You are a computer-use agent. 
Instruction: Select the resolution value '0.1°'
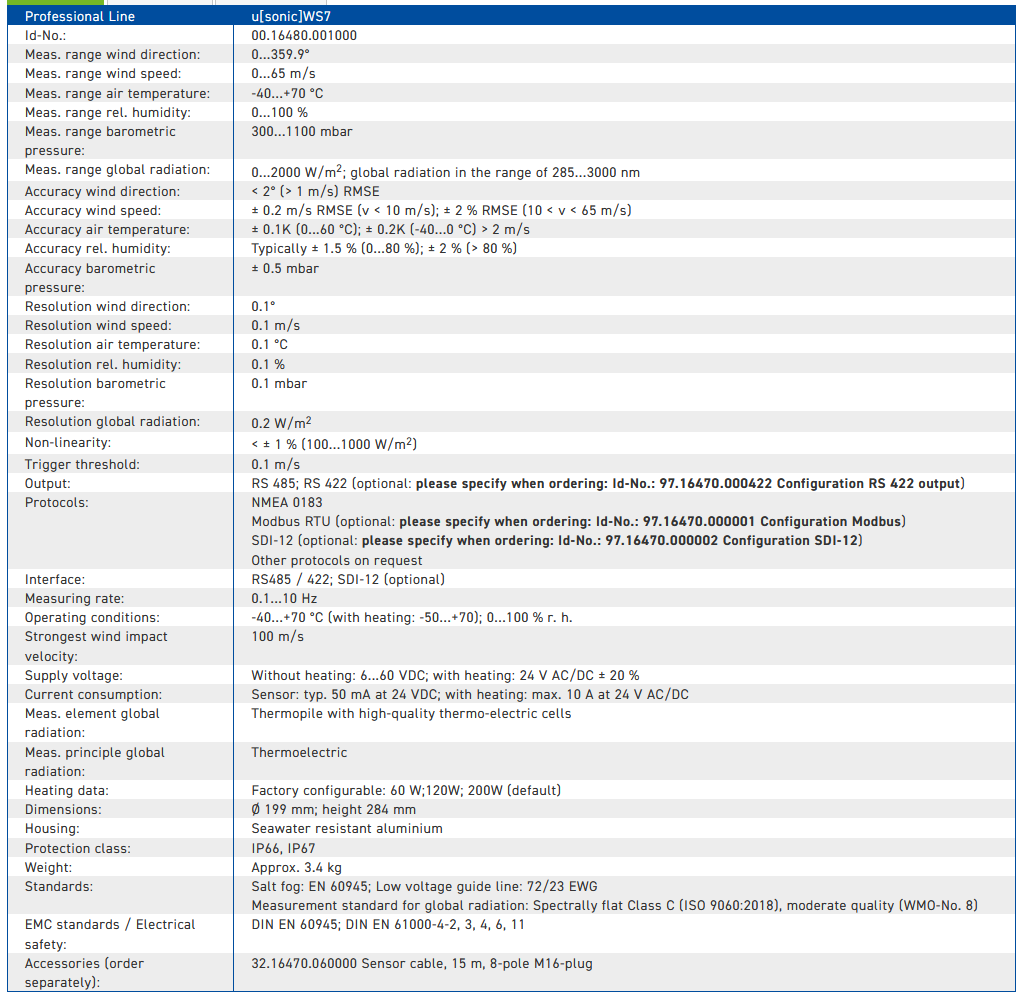(263, 306)
